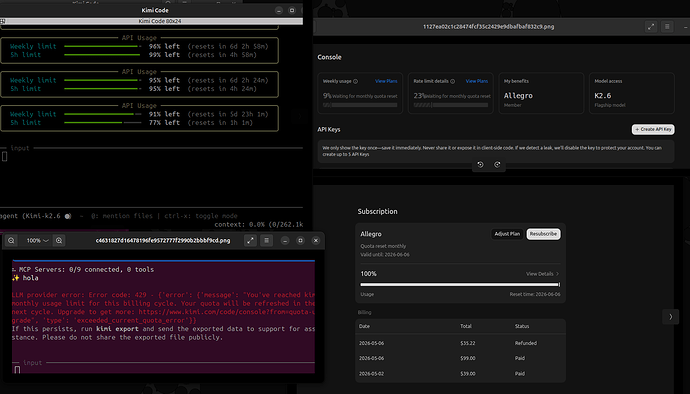The height and width of the screenshot is (394, 690).
Task: Click 'Reset time: 2026-06-06' text
Action: point(535,294)
